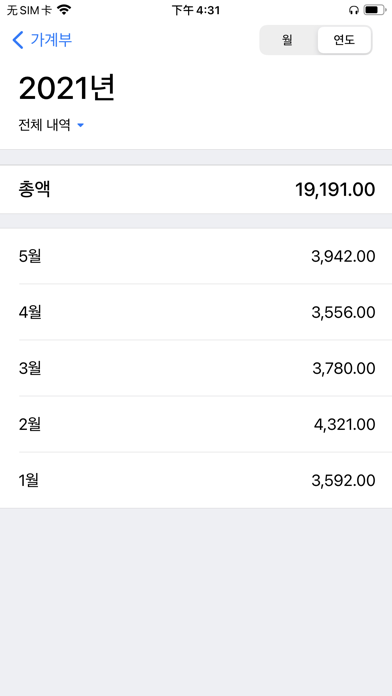This screenshot has width=392, height=696.
Task: Tap the 3,942.00 amount for May
Action: coord(343,257)
